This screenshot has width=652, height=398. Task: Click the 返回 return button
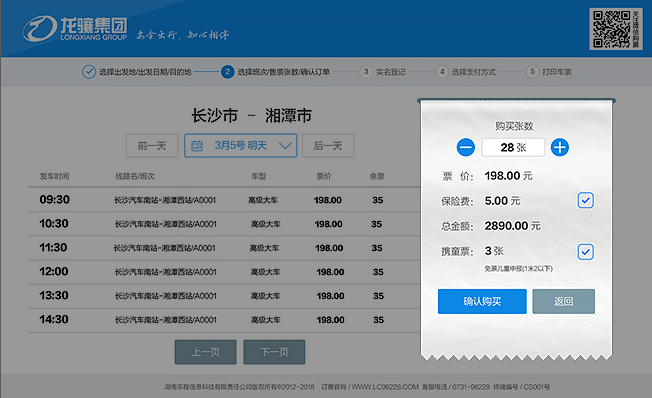pyautogui.click(x=563, y=301)
